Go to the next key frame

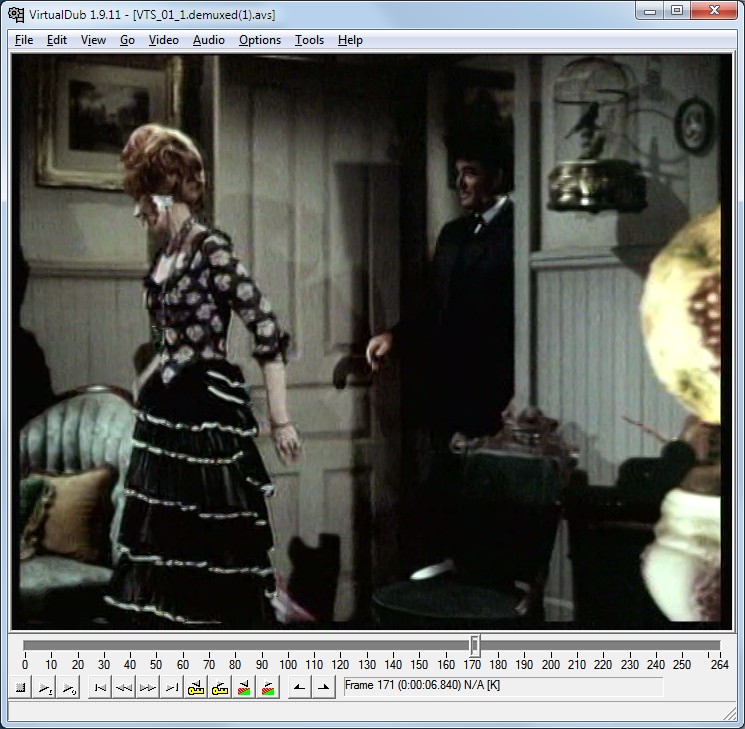(x=220, y=687)
